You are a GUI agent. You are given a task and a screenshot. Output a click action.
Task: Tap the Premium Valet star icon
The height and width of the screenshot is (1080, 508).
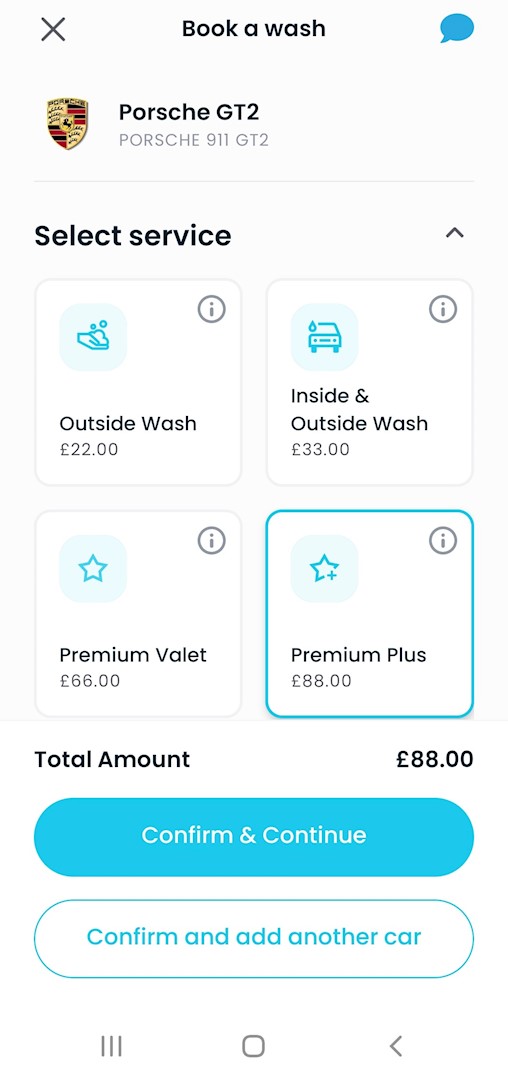click(93, 569)
